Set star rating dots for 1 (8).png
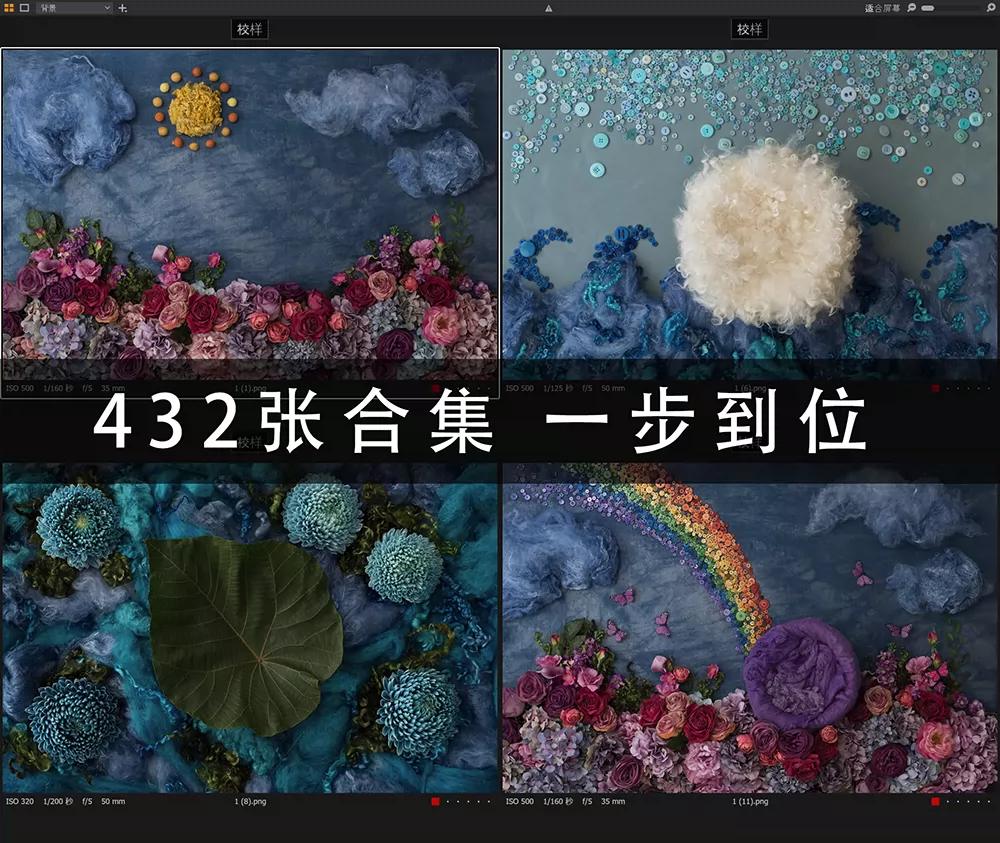Viewport: 1000px width, 843px height. click(x=469, y=802)
